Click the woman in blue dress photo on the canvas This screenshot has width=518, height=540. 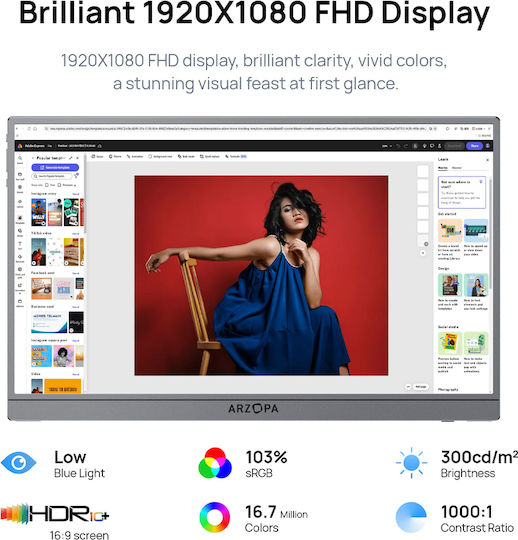pos(261,275)
